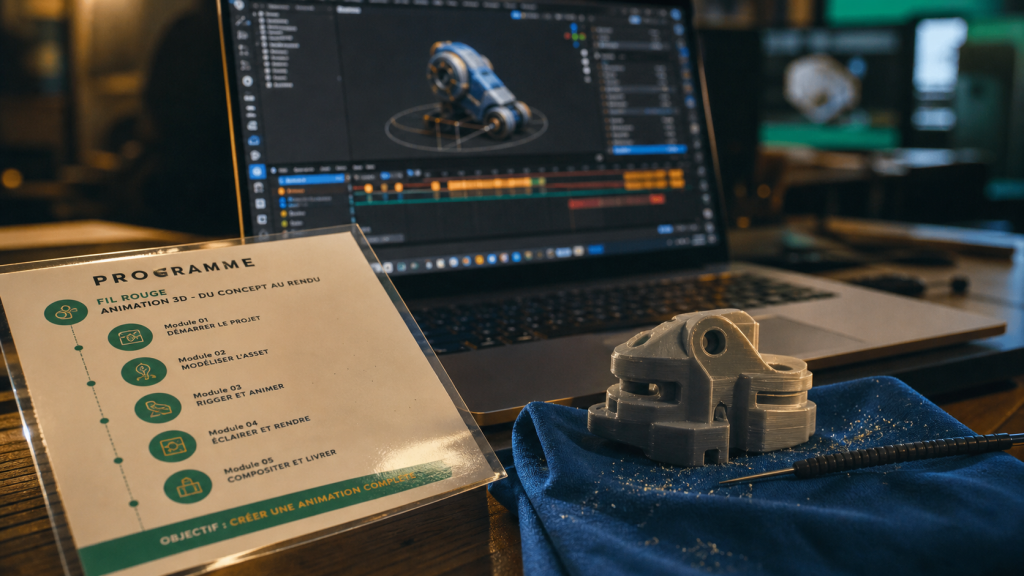Click the colored axis navigation gizmo in the viewport
The height and width of the screenshot is (576, 1024).
(x=574, y=36)
